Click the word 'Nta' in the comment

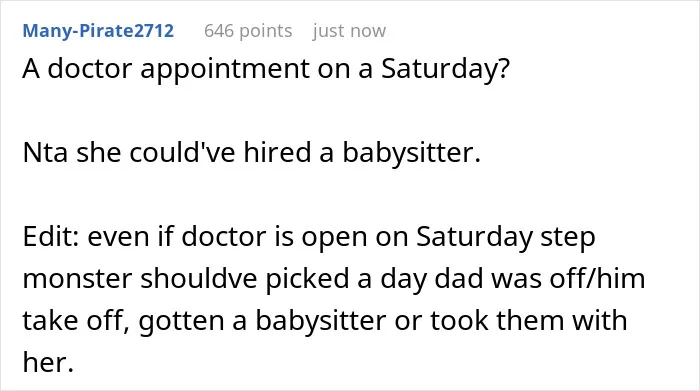pos(45,153)
